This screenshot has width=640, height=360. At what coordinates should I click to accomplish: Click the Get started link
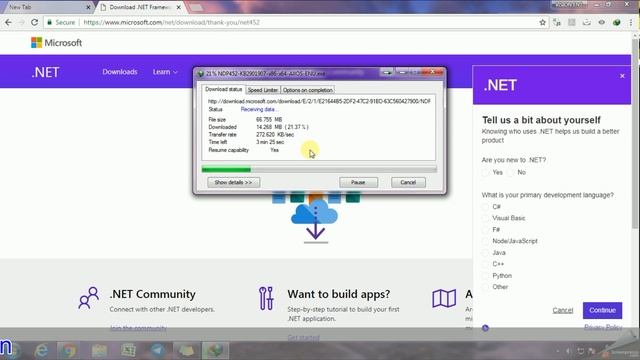(x=303, y=338)
